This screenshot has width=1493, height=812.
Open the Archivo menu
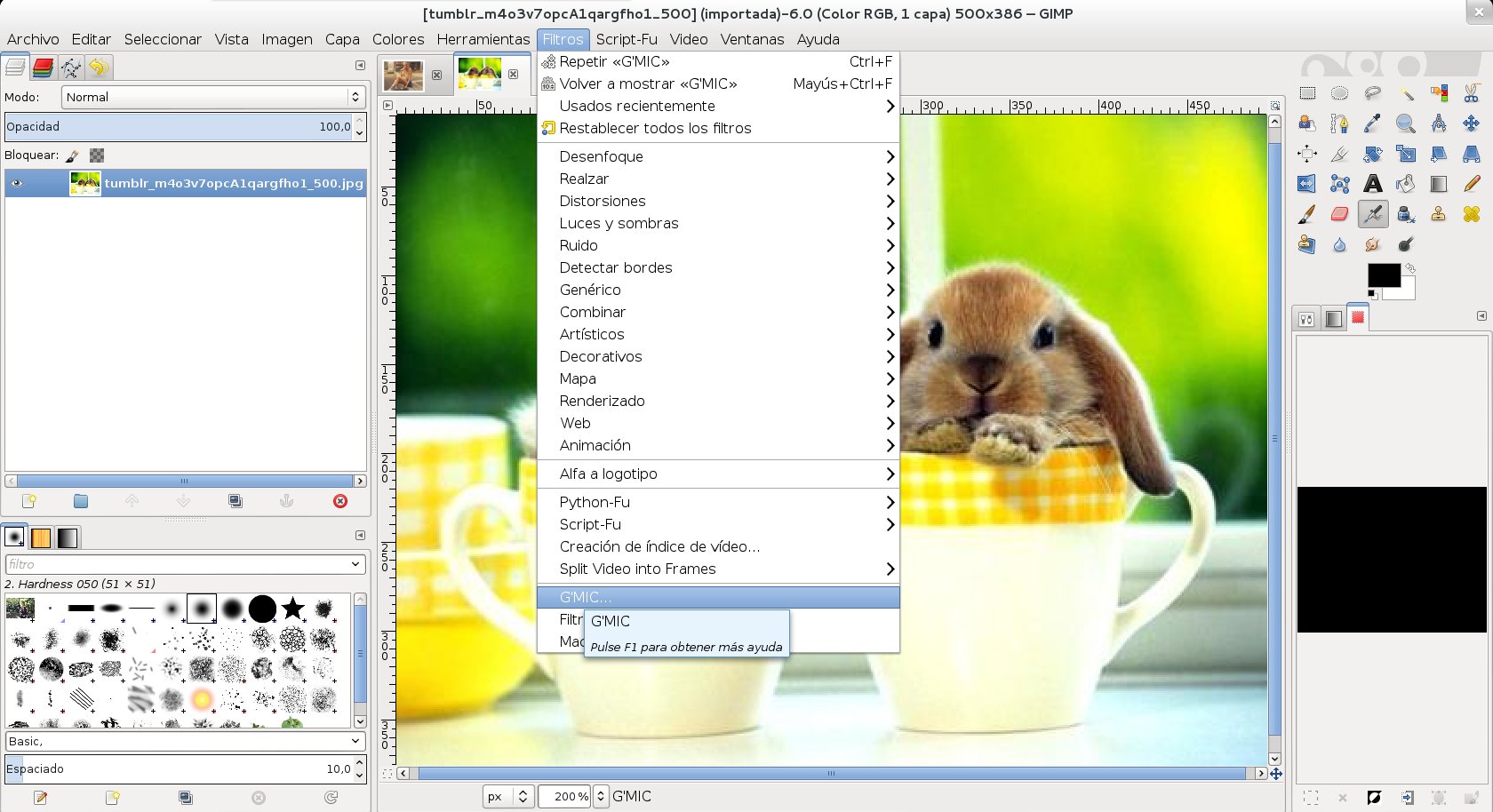click(33, 39)
